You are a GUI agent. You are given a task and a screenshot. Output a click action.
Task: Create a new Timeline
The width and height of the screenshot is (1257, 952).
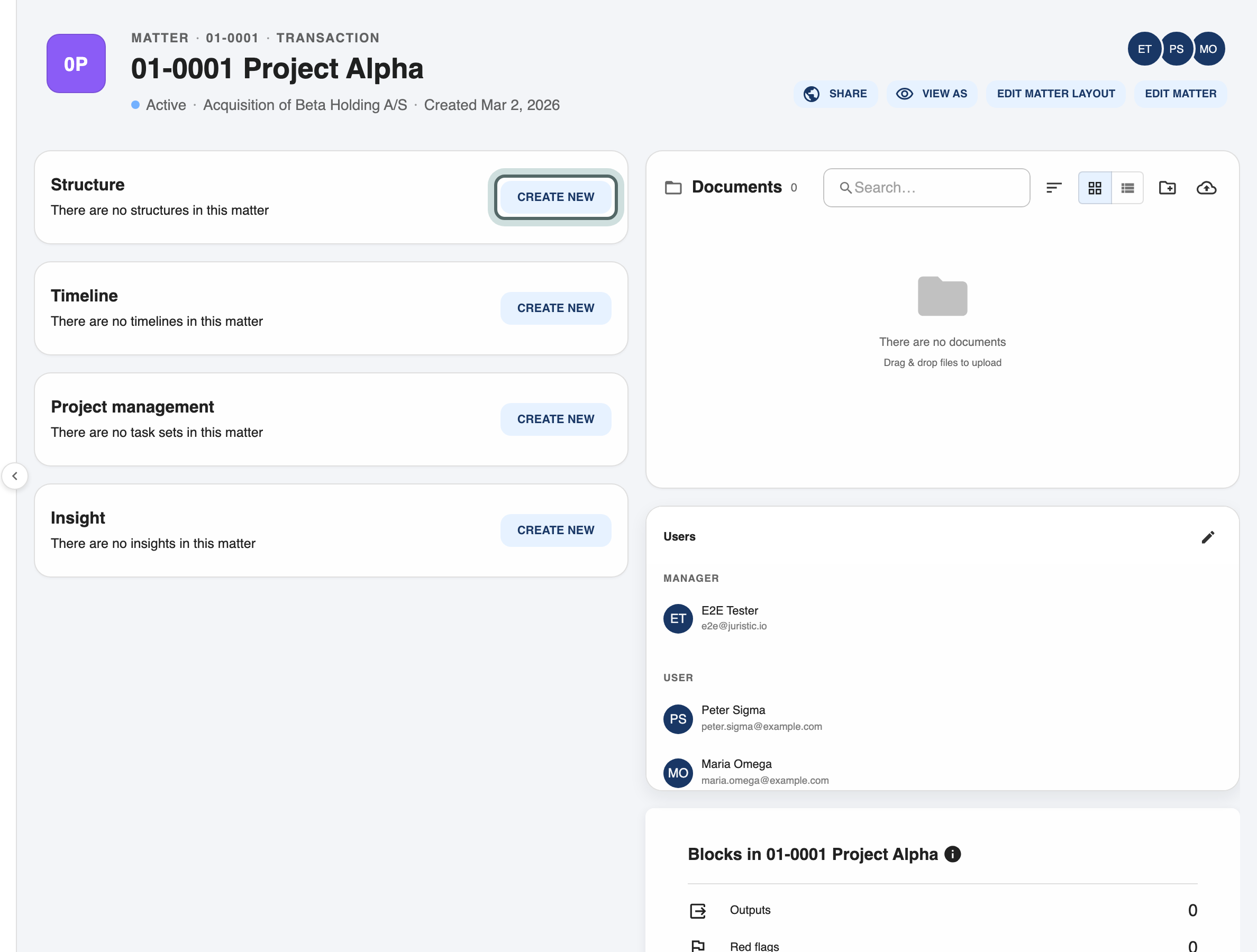tap(556, 308)
